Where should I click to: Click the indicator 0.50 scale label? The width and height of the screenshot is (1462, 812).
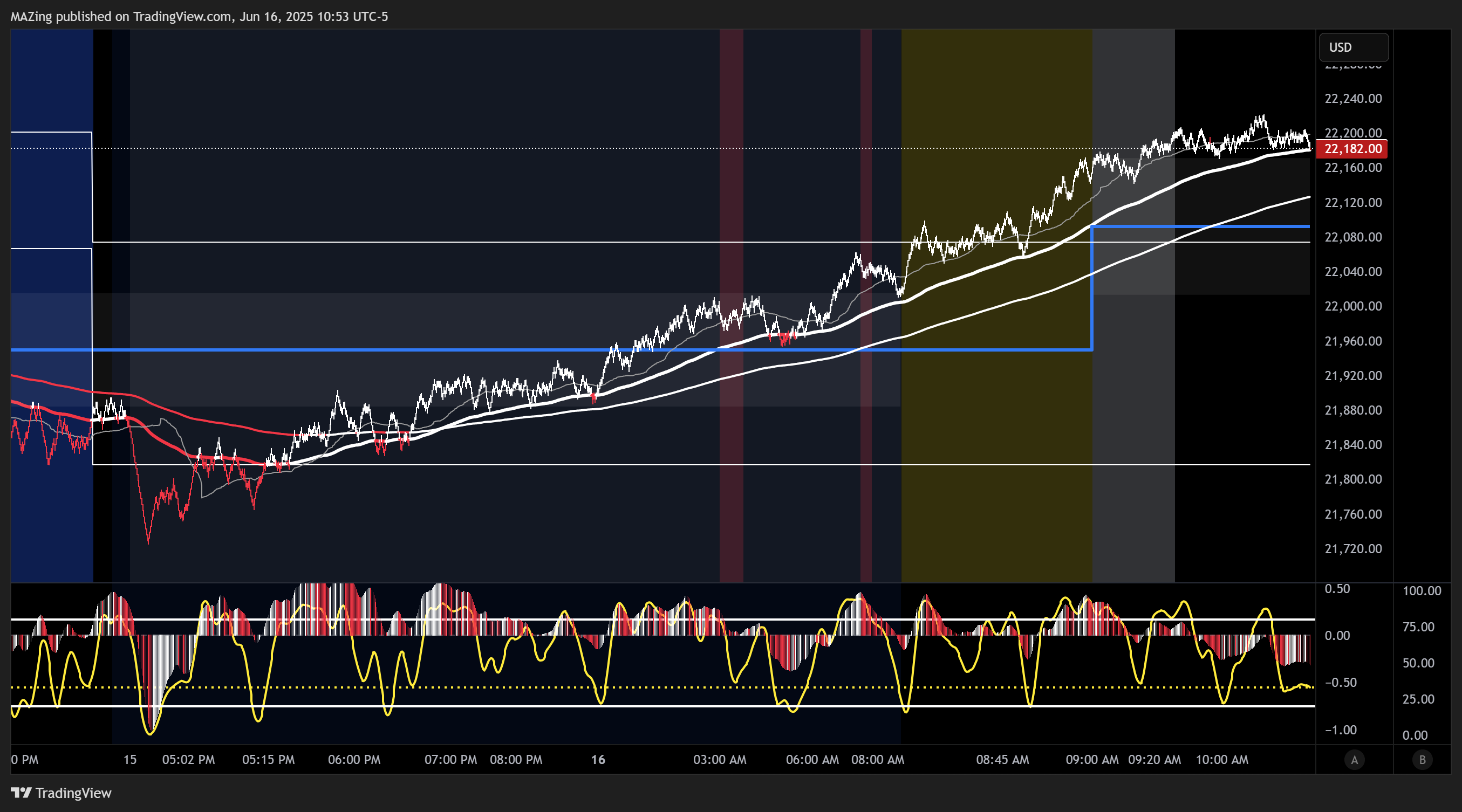(1337, 589)
